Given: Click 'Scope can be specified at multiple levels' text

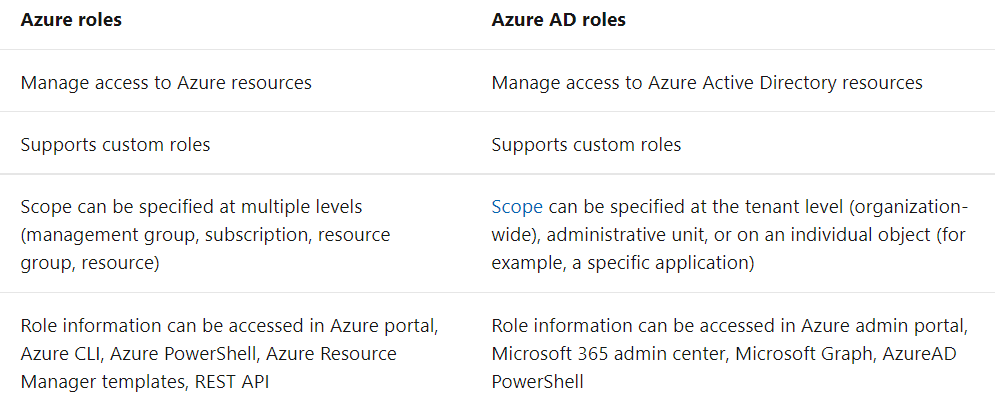Looking at the screenshot, I should coord(191,207).
